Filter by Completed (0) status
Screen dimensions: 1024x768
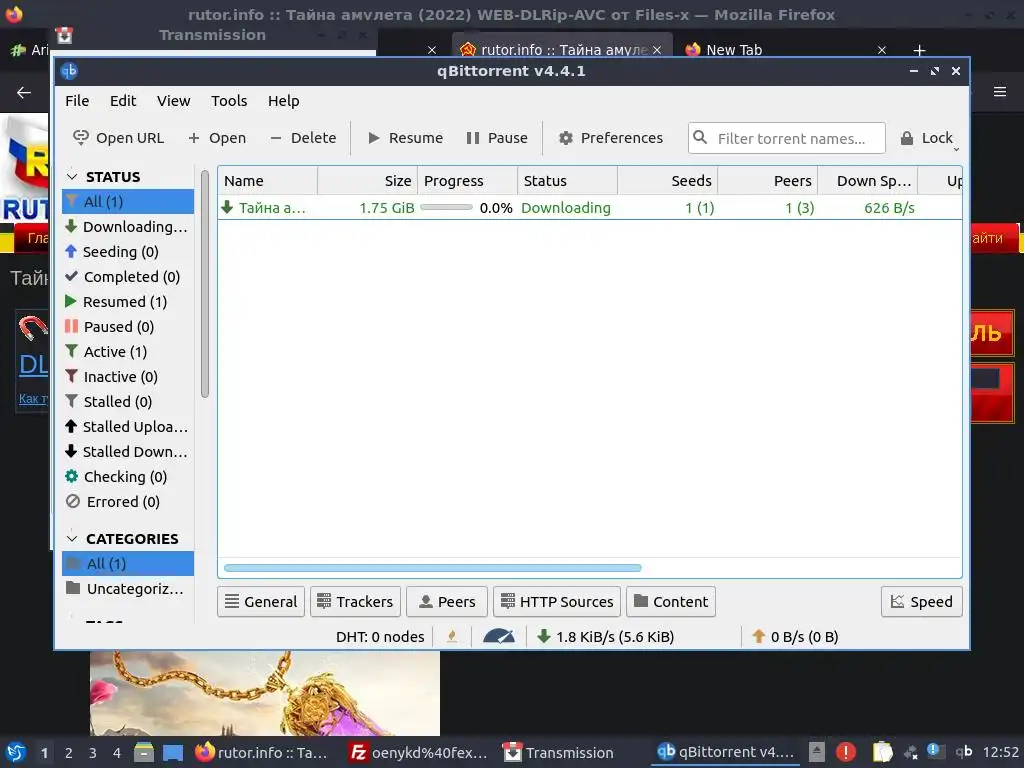128,276
